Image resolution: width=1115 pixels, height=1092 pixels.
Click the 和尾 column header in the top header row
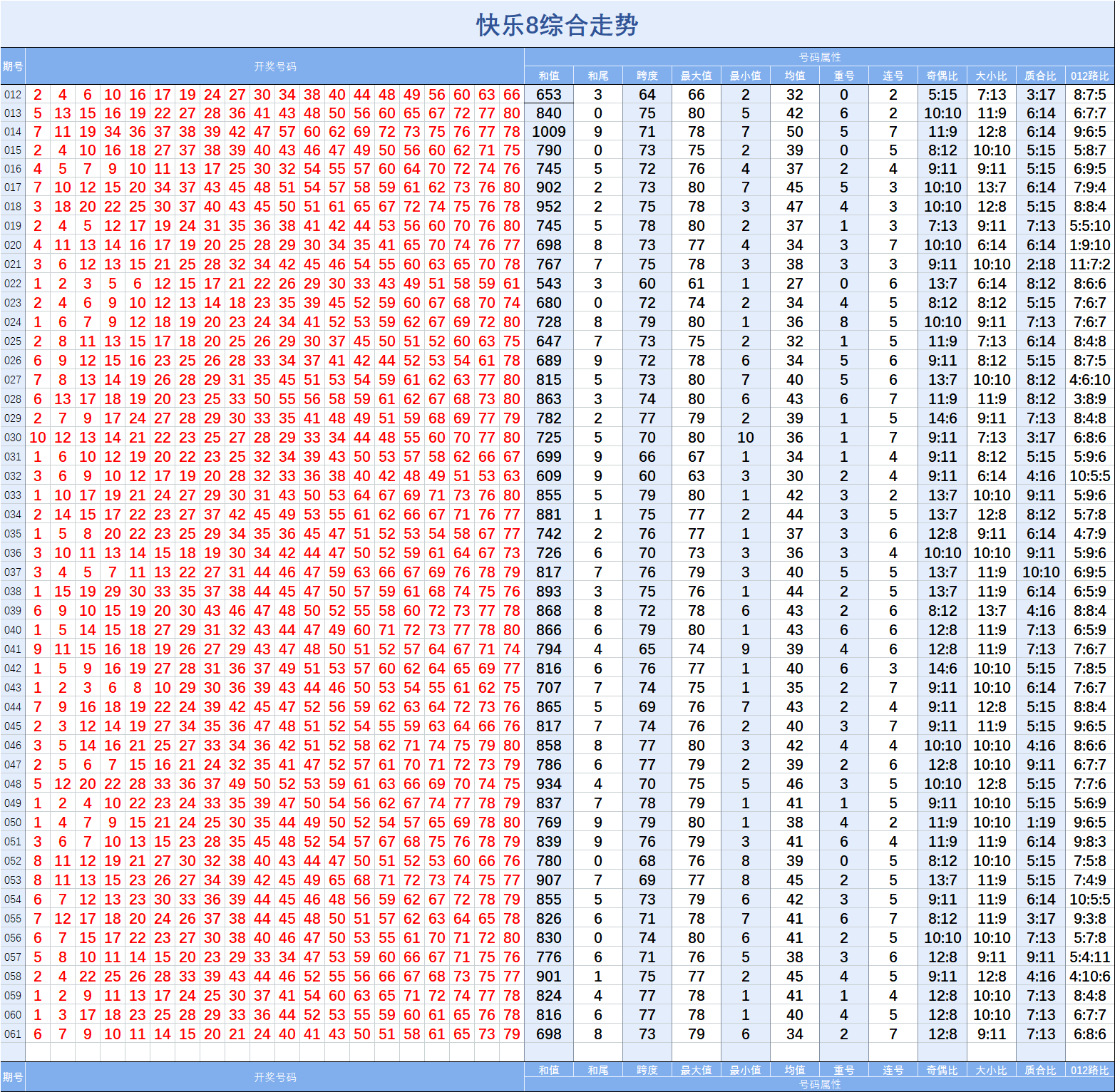[598, 76]
